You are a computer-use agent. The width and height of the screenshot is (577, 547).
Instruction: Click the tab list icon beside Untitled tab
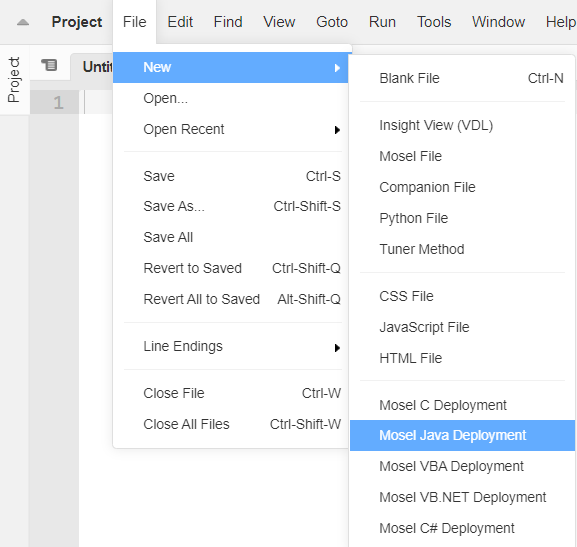tap(49, 66)
